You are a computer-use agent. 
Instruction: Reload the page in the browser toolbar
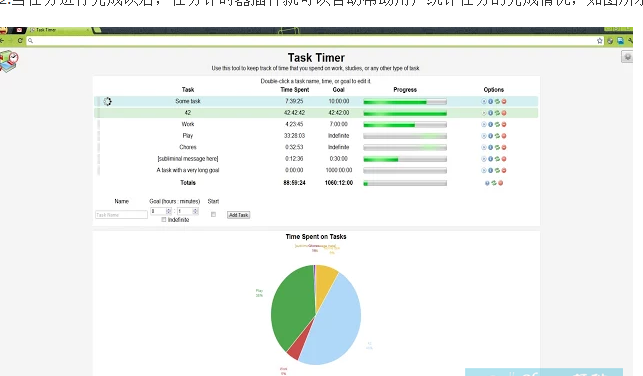pos(20,41)
